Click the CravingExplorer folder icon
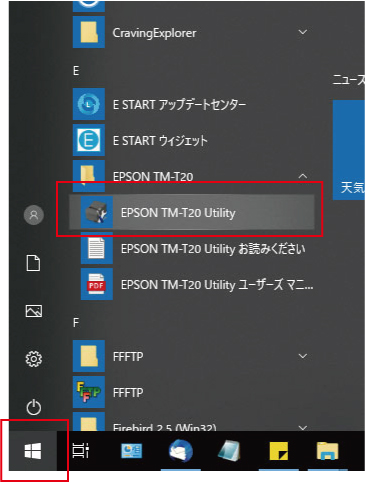The height and width of the screenshot is (483, 365). [89, 32]
